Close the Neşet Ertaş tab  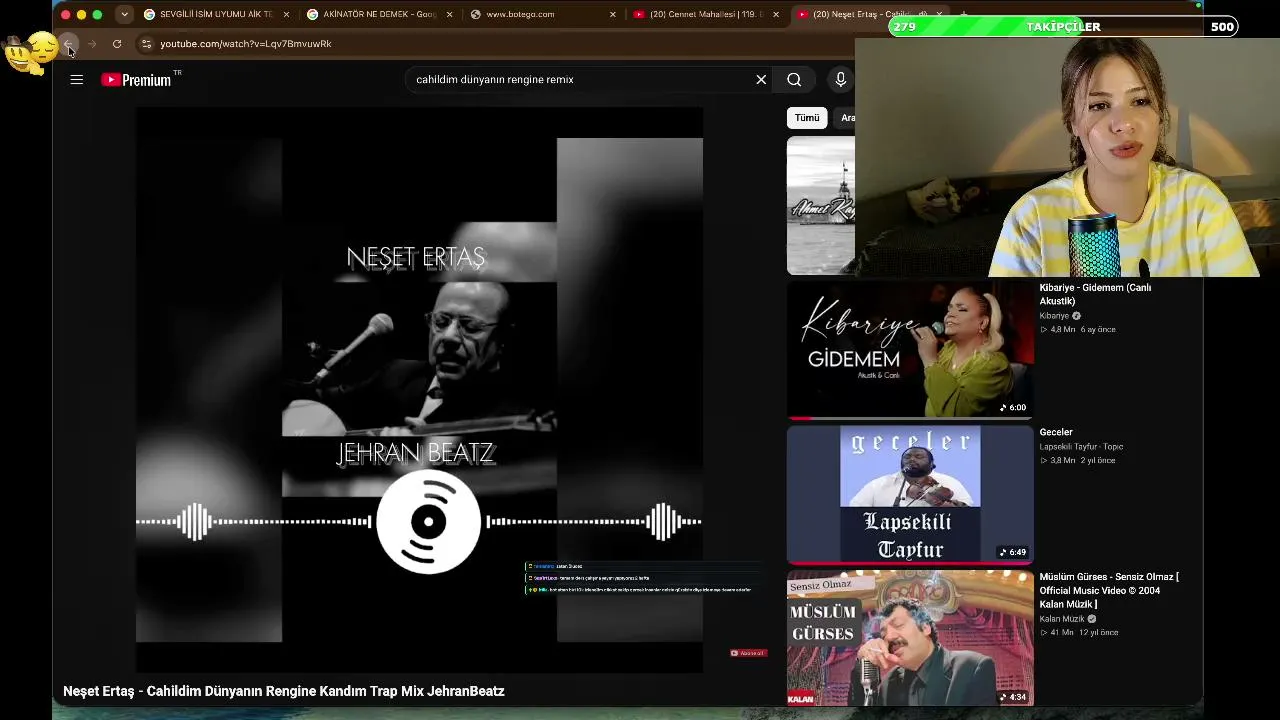pyautogui.click(x=939, y=15)
